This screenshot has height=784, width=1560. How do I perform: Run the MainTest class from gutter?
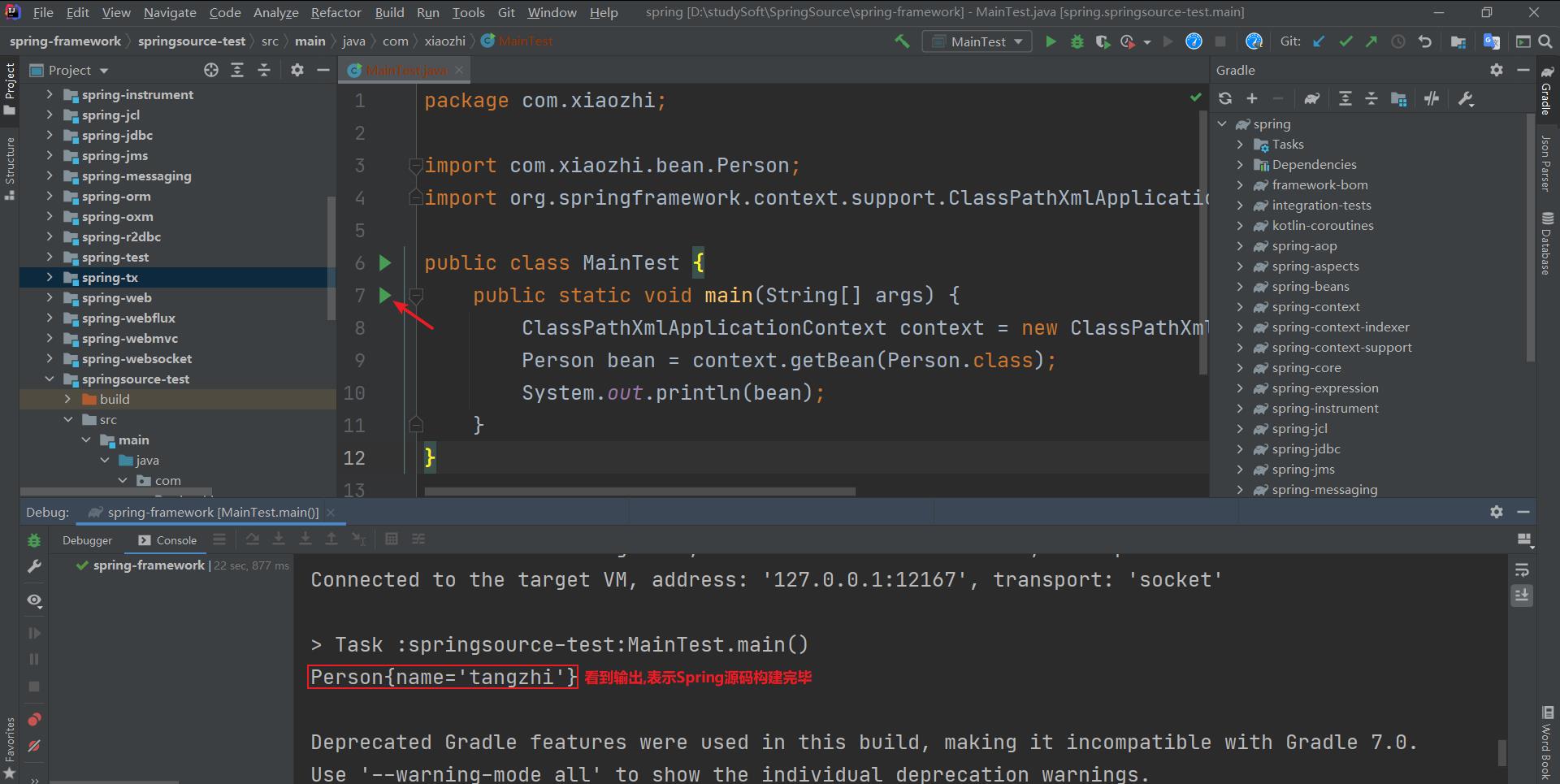pos(385,262)
